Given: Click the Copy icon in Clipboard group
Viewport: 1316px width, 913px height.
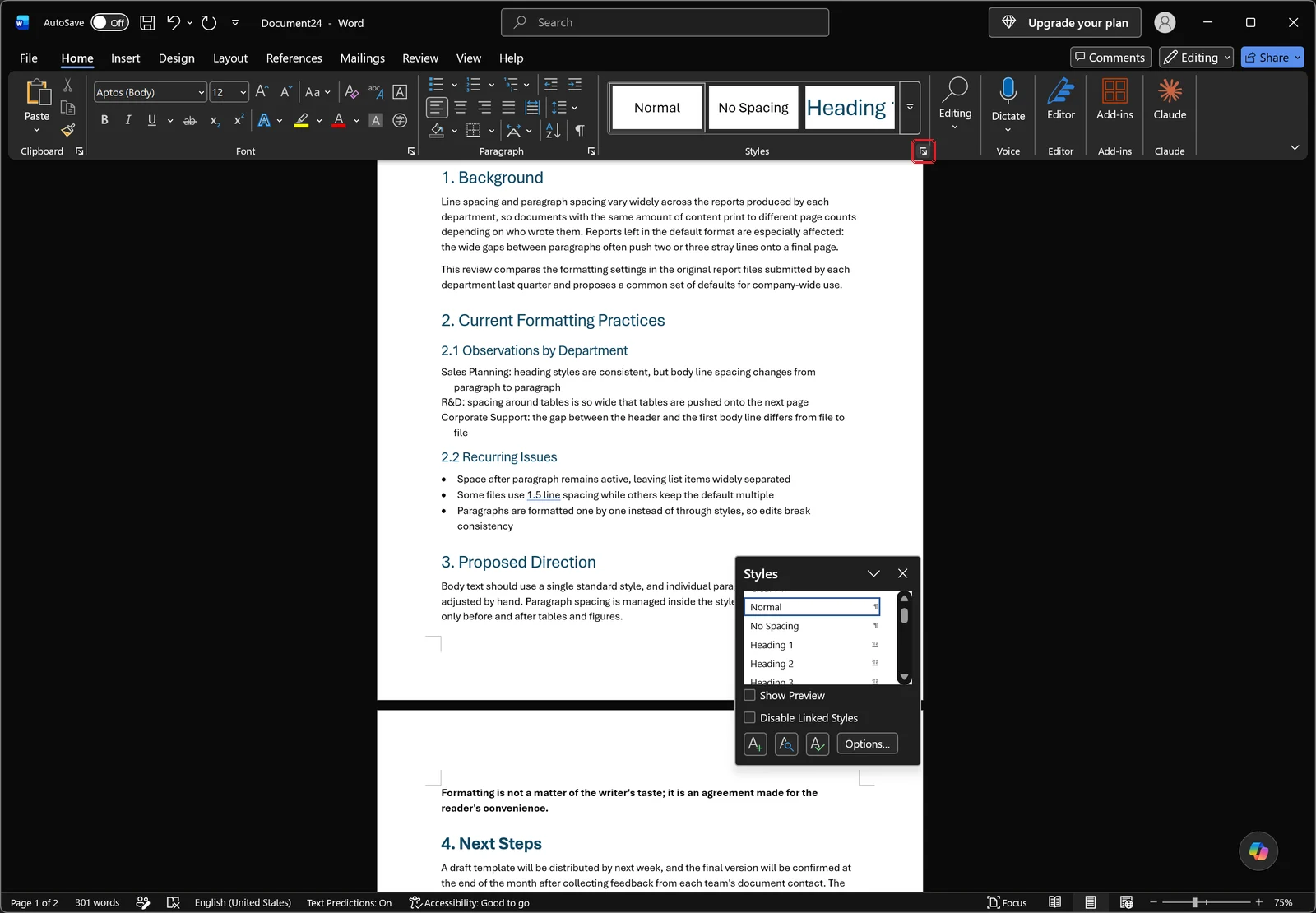Looking at the screenshot, I should click(x=67, y=108).
